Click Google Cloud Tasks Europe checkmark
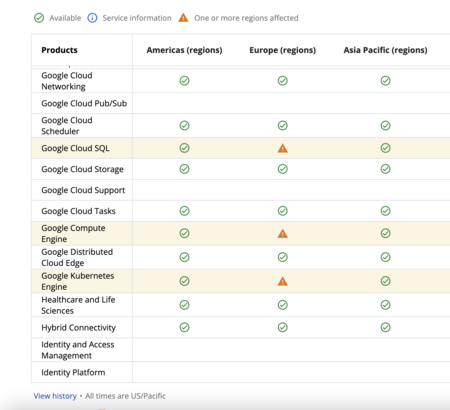Image resolution: width=450 pixels, height=410 pixels. pos(283,211)
